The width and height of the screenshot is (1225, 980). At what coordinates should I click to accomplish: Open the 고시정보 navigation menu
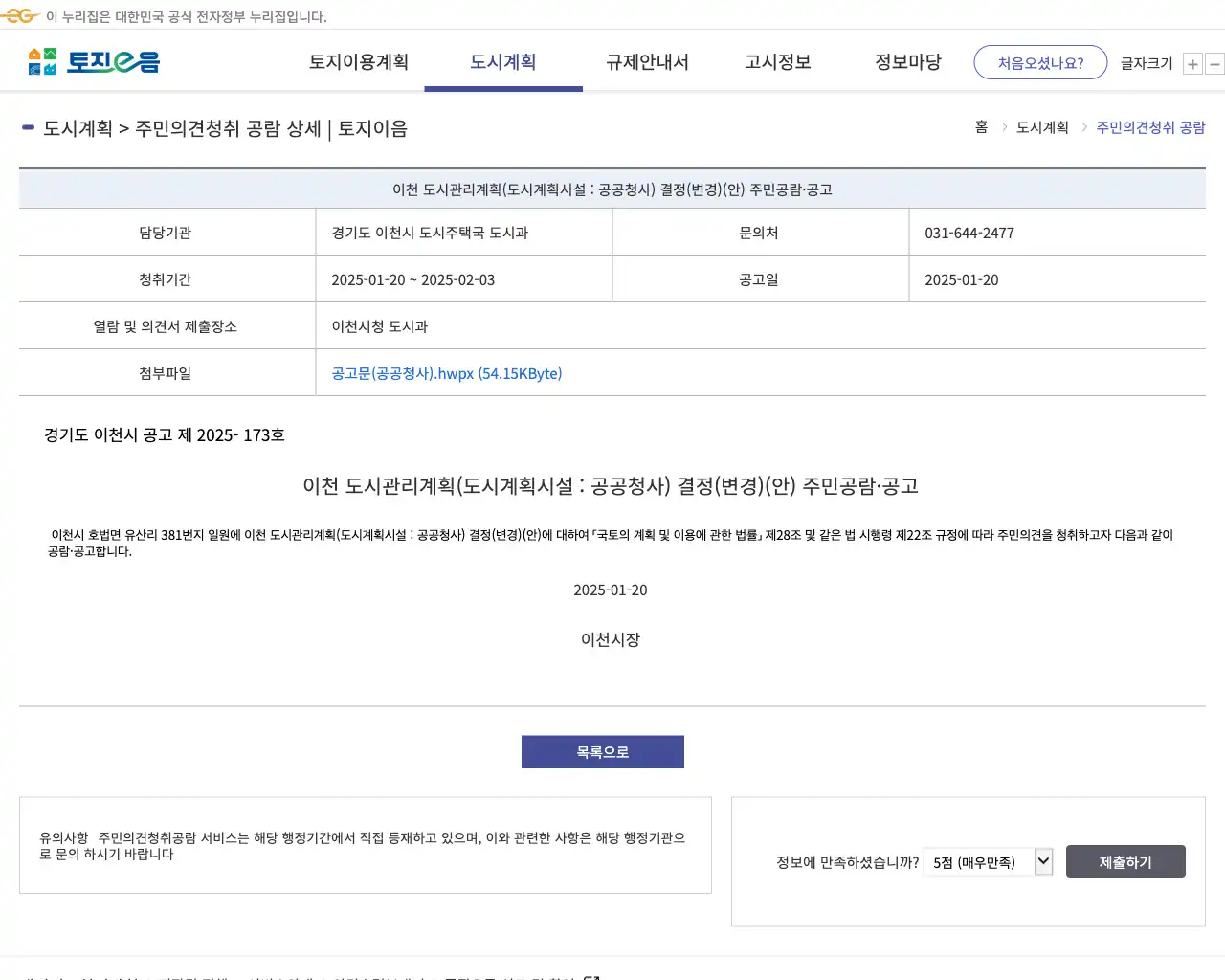[777, 61]
